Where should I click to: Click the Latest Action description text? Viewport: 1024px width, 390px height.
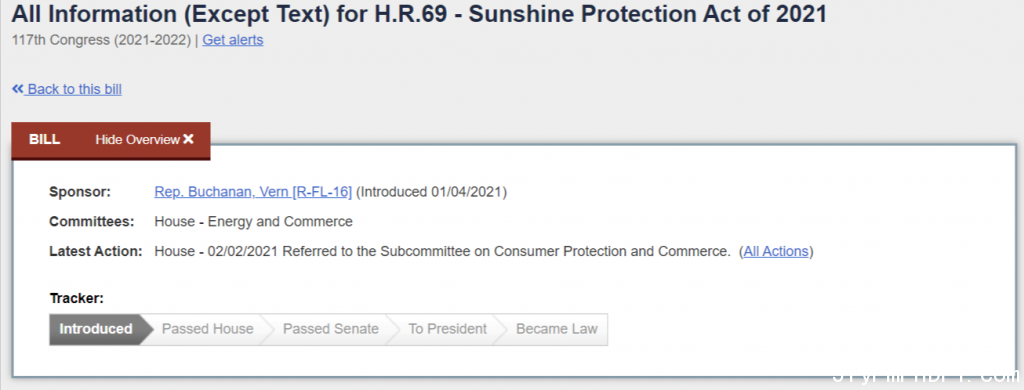pyautogui.click(x=441, y=251)
